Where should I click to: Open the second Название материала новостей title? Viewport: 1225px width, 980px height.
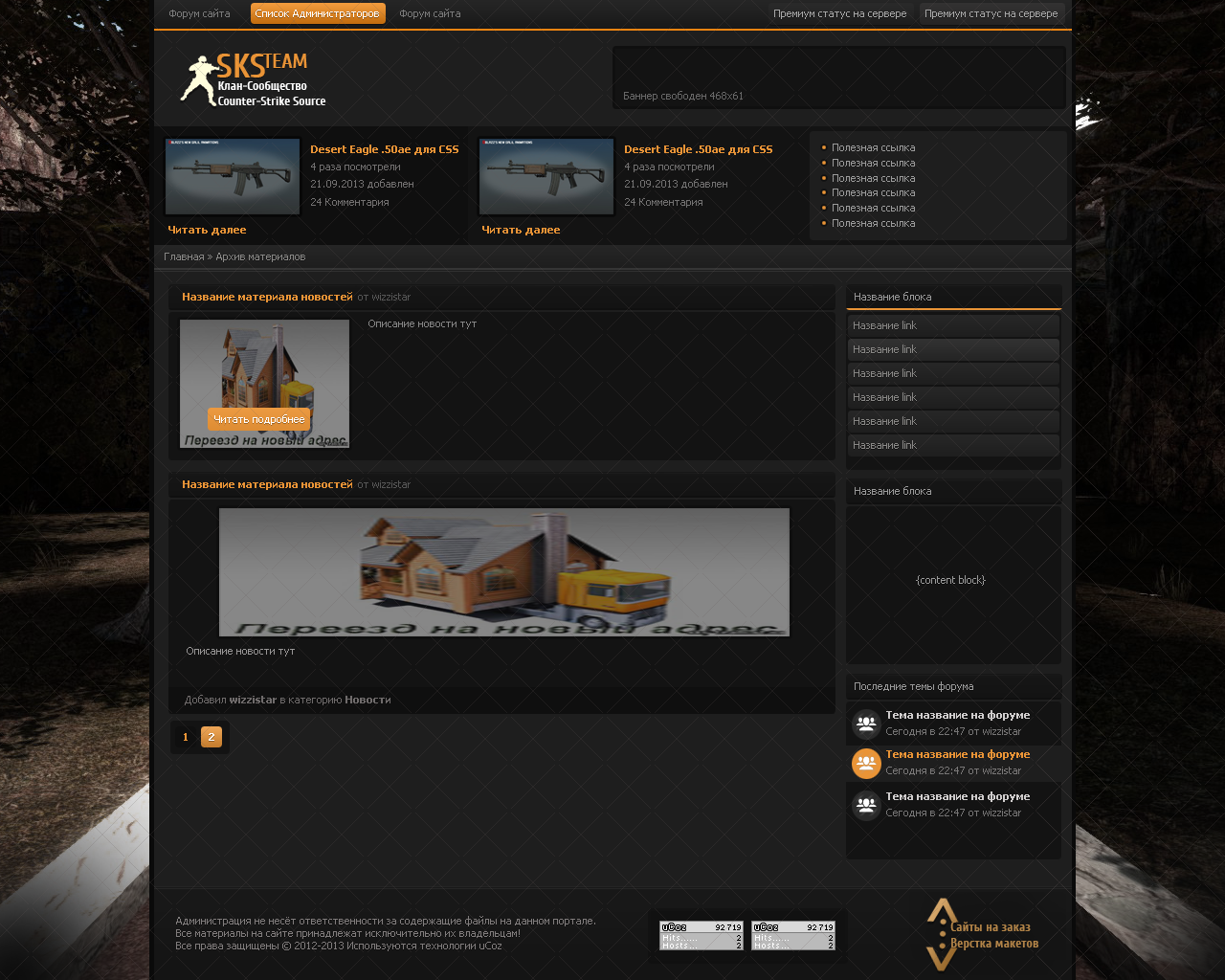(x=267, y=484)
